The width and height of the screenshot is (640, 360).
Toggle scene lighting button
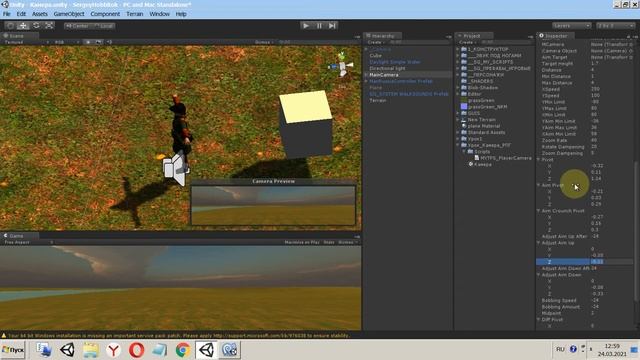tap(88, 42)
